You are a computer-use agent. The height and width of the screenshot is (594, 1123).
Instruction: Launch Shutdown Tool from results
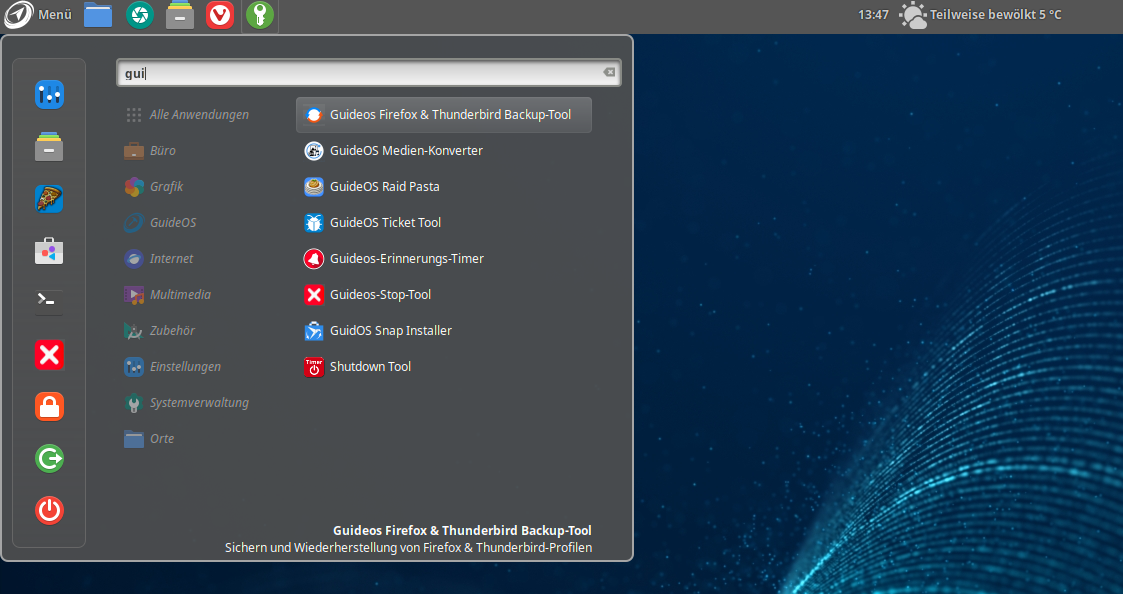(443, 366)
